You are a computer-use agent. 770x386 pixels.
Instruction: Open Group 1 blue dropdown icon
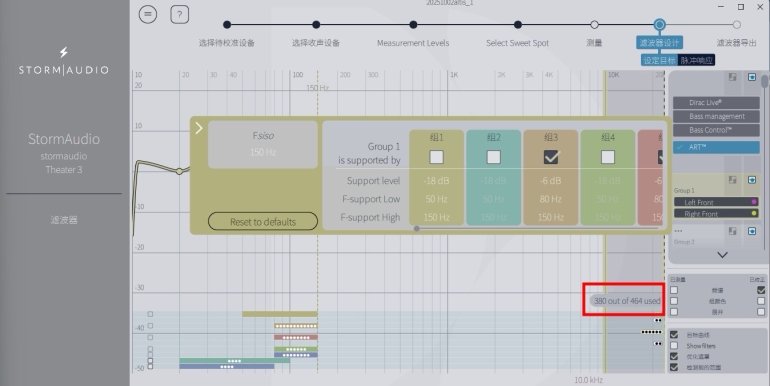(752, 180)
